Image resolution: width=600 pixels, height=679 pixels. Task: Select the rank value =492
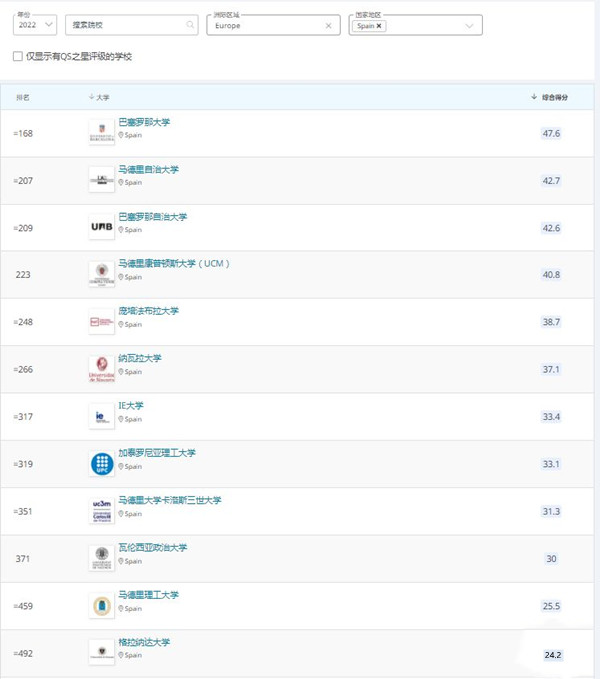[x=23, y=653]
